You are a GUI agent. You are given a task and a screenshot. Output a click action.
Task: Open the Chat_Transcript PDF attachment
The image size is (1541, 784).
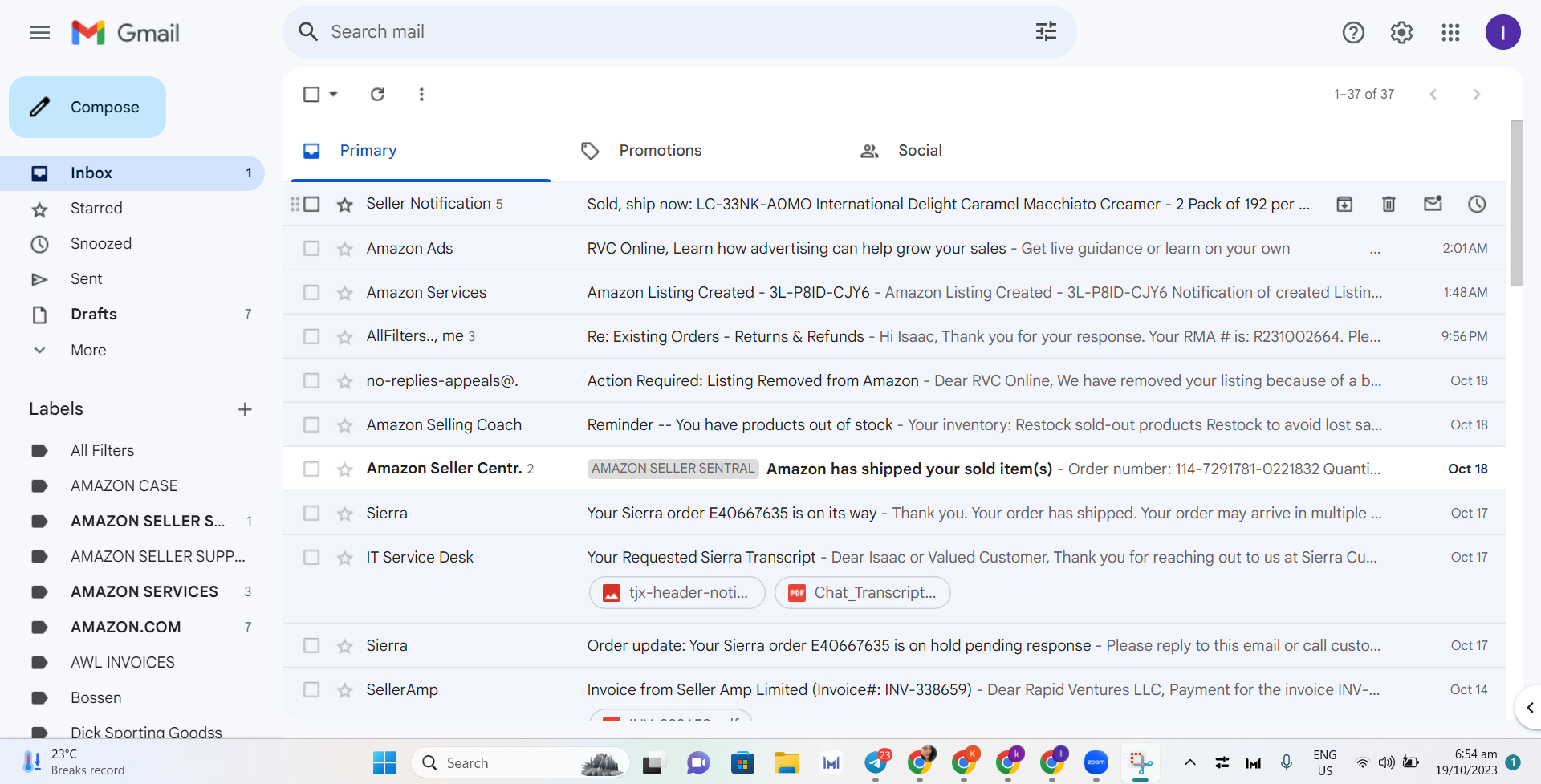863,593
